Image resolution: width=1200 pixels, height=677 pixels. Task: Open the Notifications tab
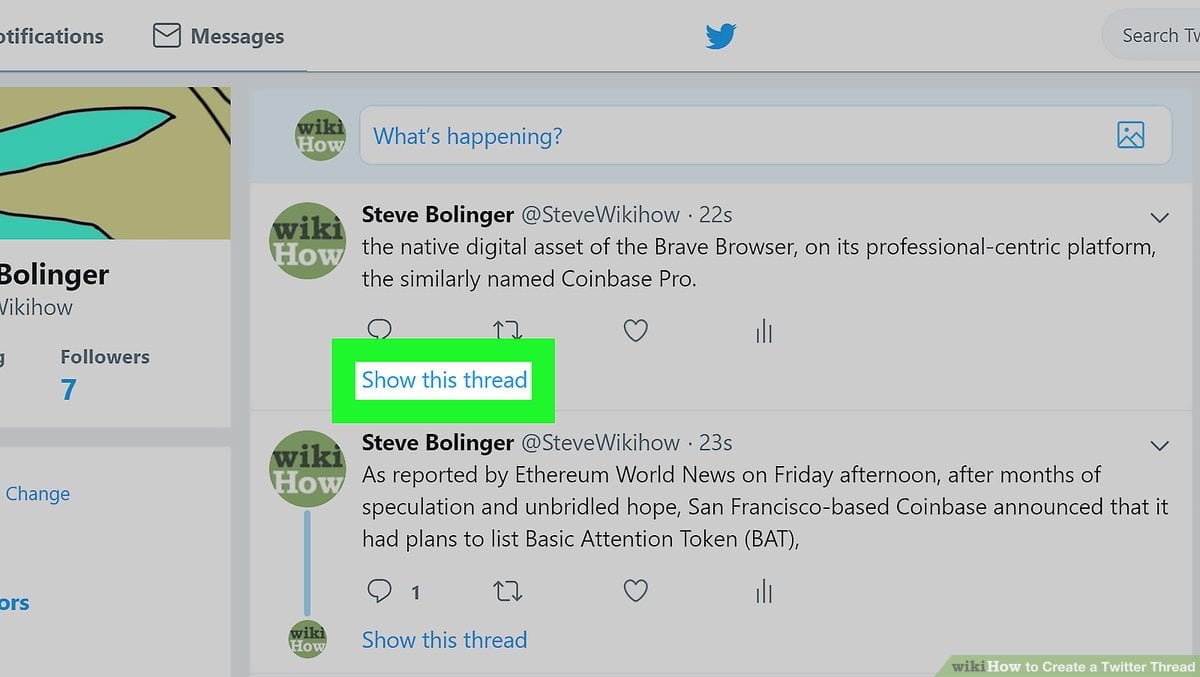[50, 37]
